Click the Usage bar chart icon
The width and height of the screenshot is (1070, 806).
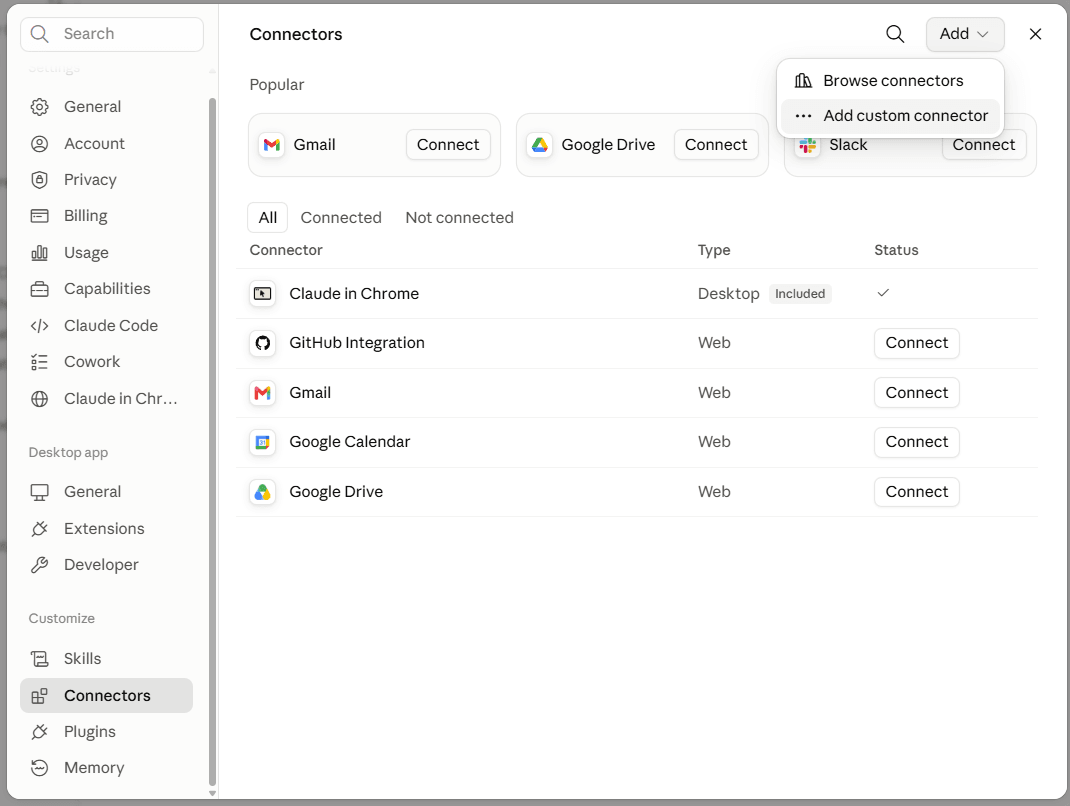coord(40,253)
